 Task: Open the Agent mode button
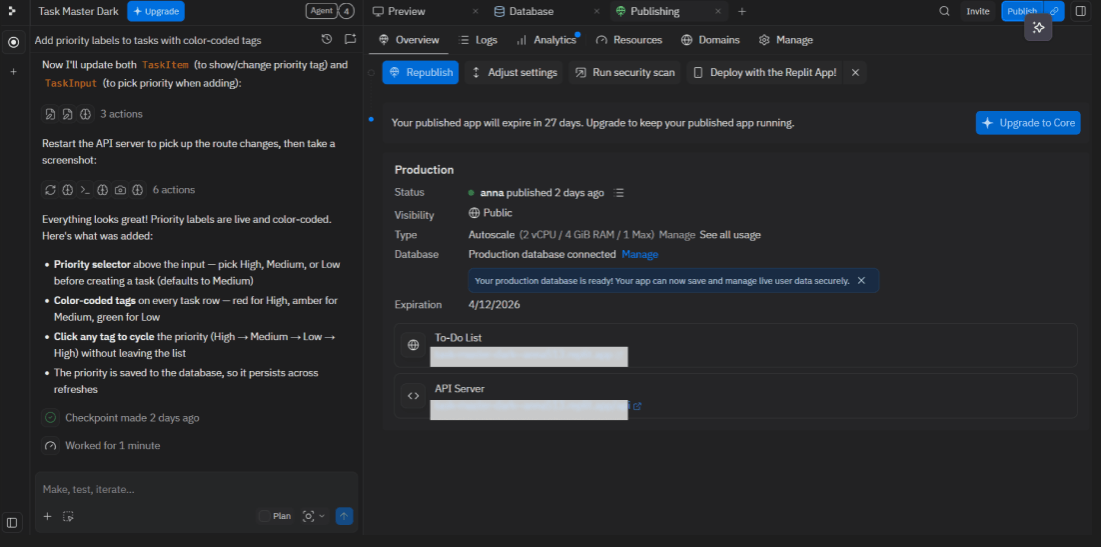click(x=321, y=11)
